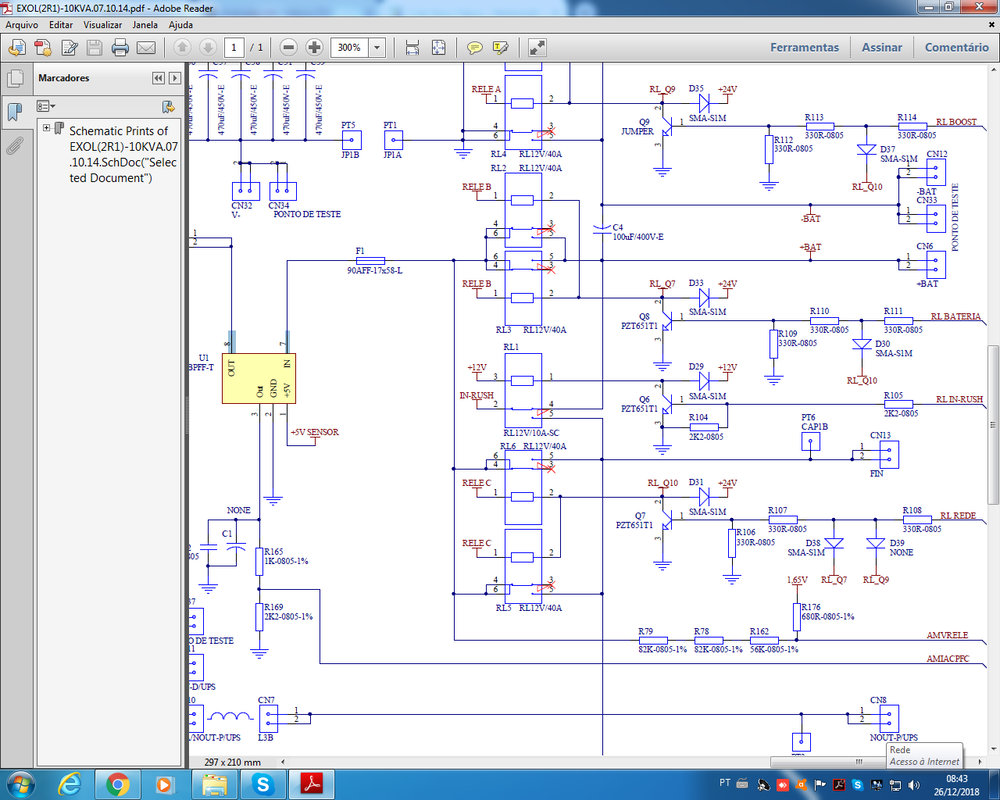
Task: Open the Ferramentas pane
Action: tap(804, 47)
